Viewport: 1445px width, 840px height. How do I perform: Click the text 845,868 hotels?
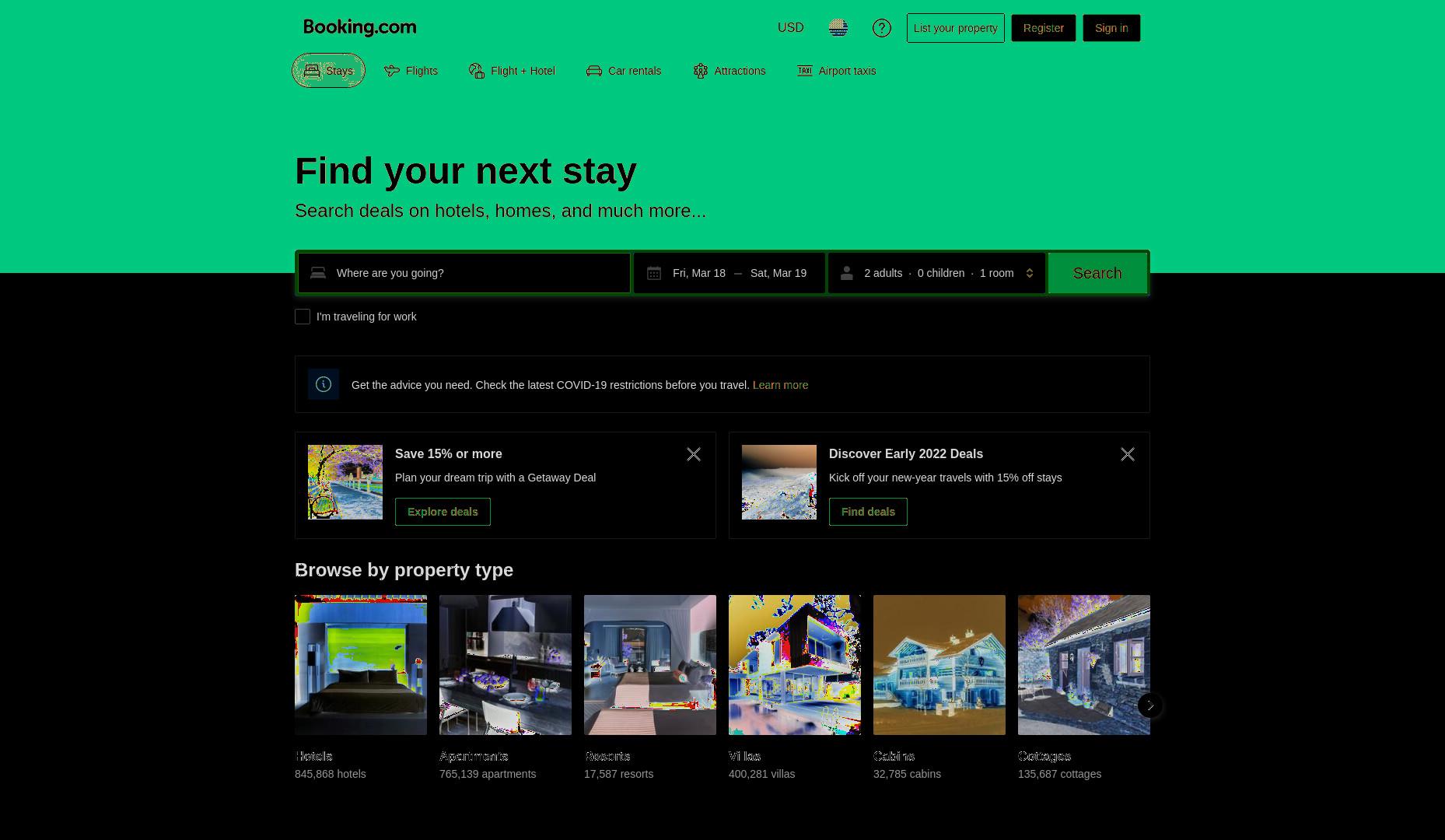[331, 774]
